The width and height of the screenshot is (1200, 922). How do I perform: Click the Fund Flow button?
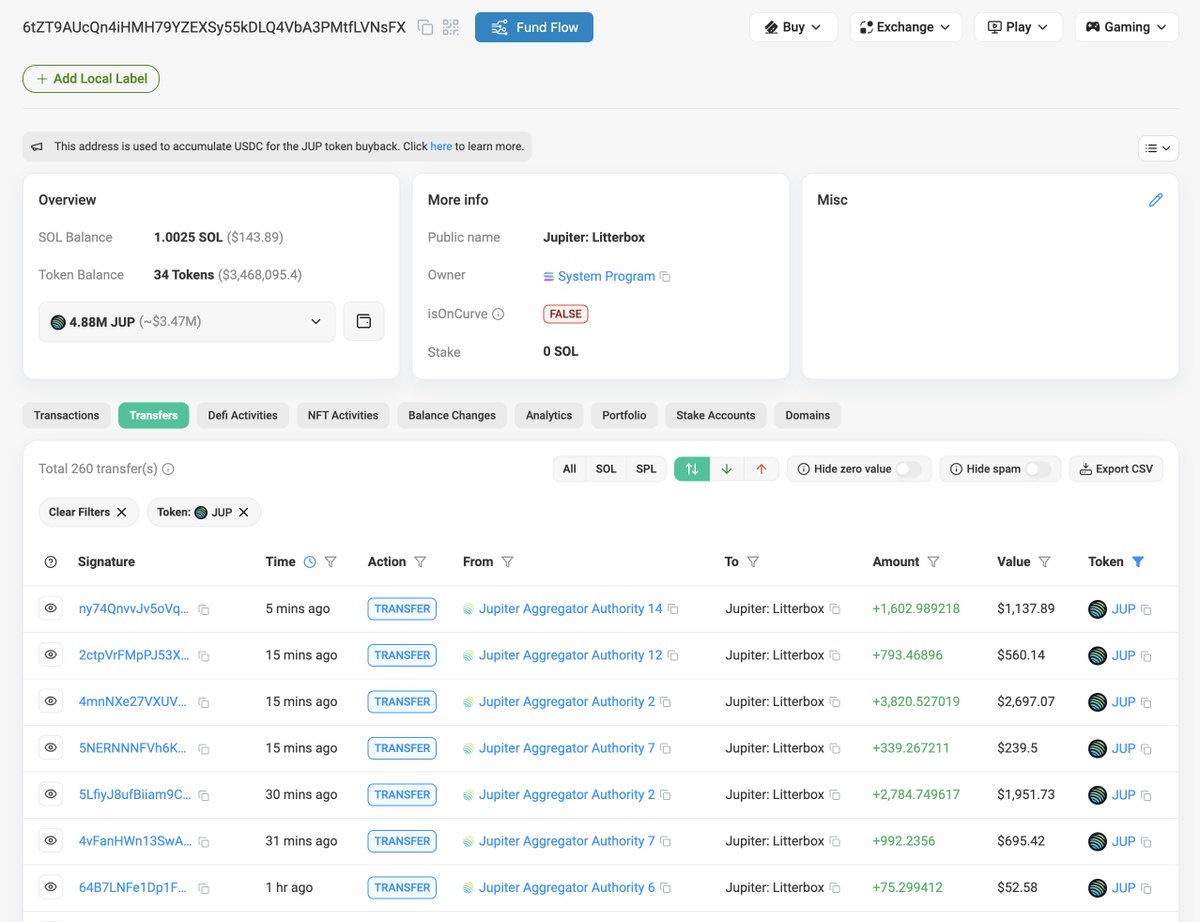click(534, 27)
